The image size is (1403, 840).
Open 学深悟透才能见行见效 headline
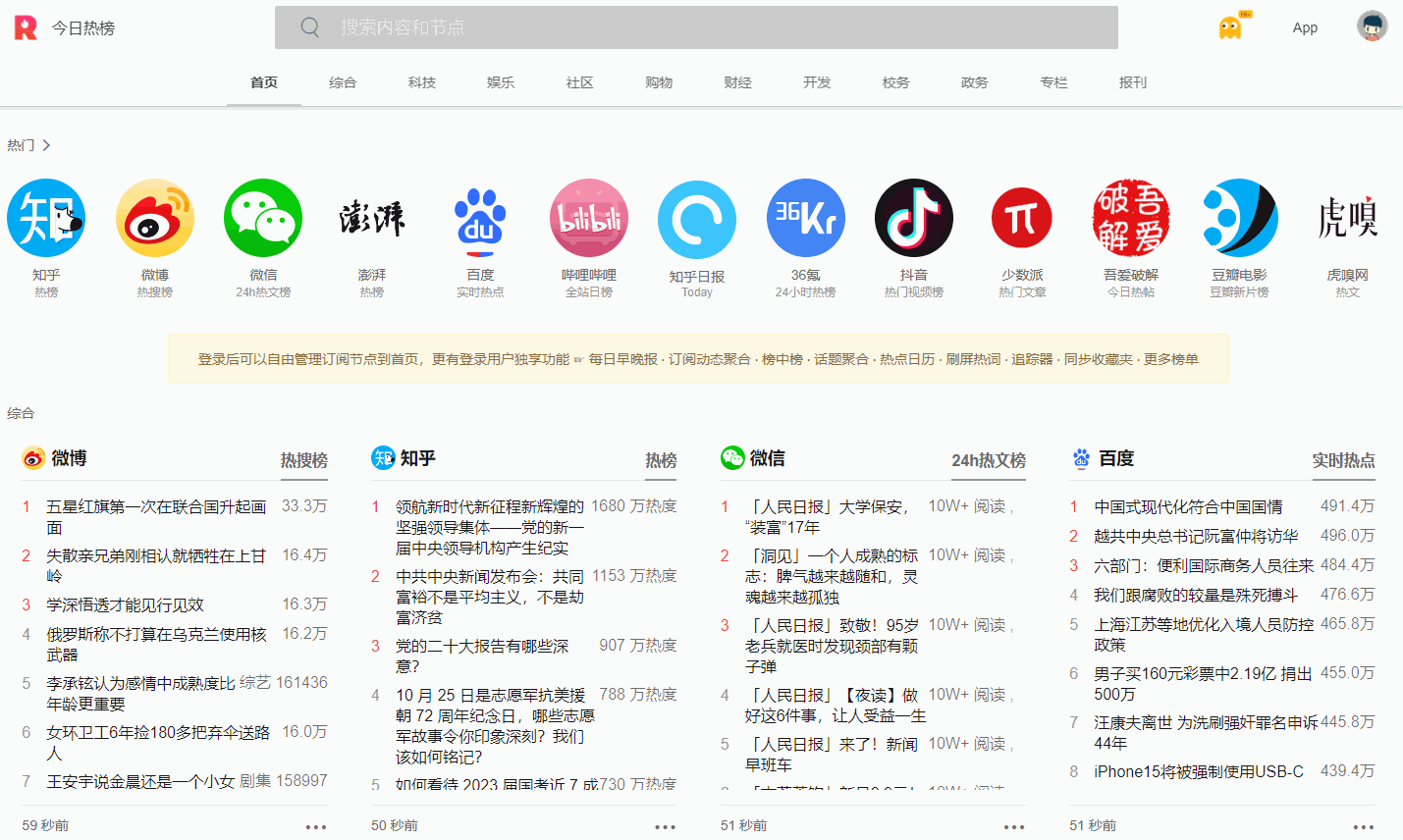pos(126,605)
